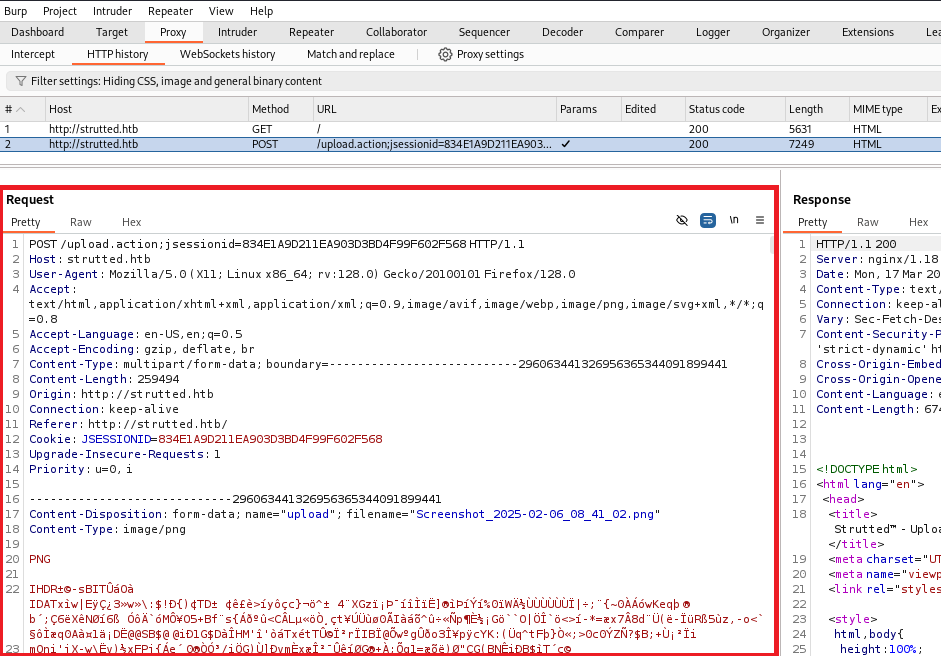The width and height of the screenshot is (941, 656).
Task: Switch to the Repeater tool tab
Action: click(x=311, y=32)
